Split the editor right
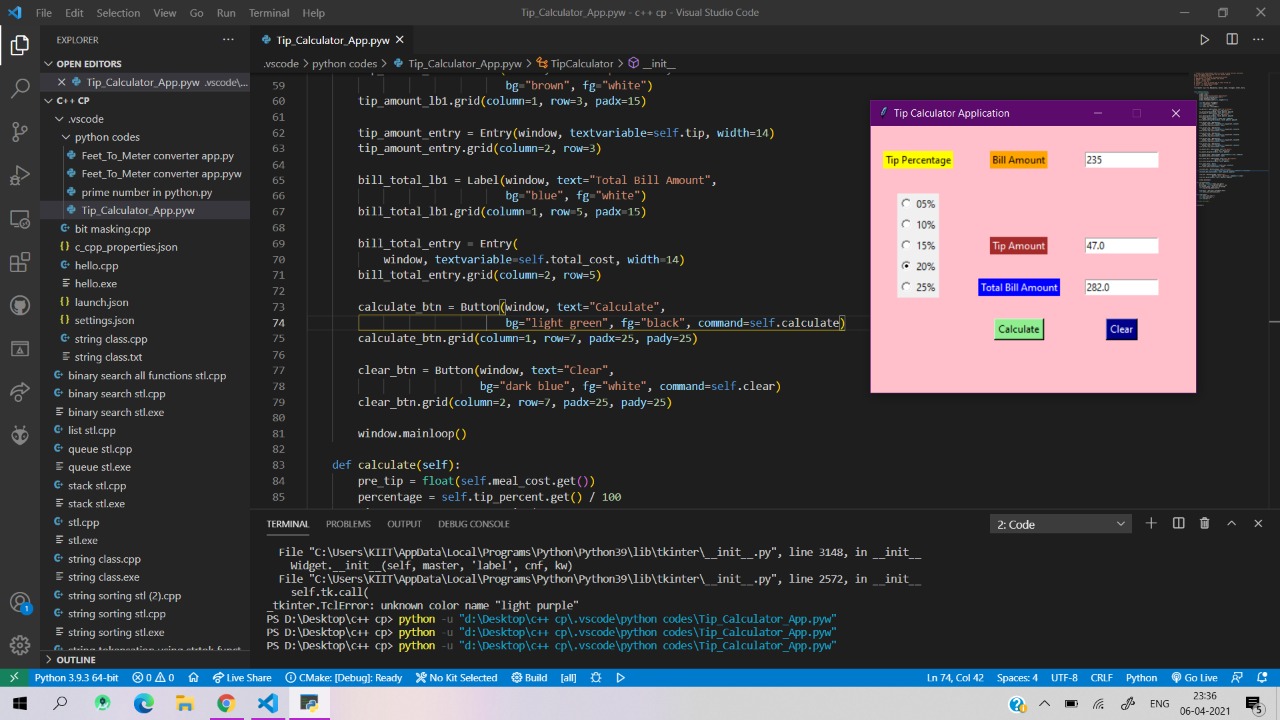Screen dimensions: 1280x720 pyautogui.click(x=1232, y=40)
